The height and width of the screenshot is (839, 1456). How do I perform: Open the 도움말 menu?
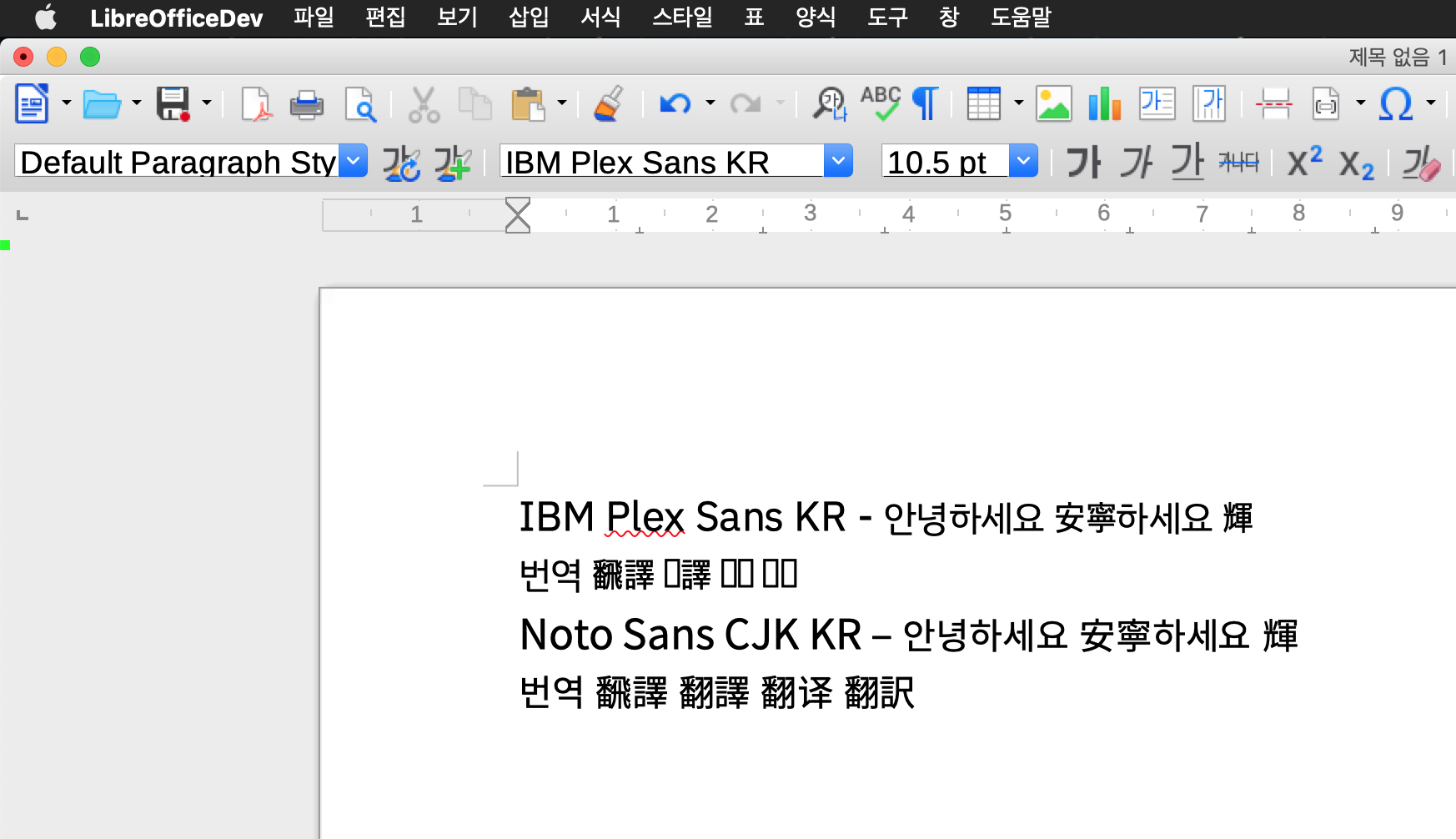pos(1021,17)
